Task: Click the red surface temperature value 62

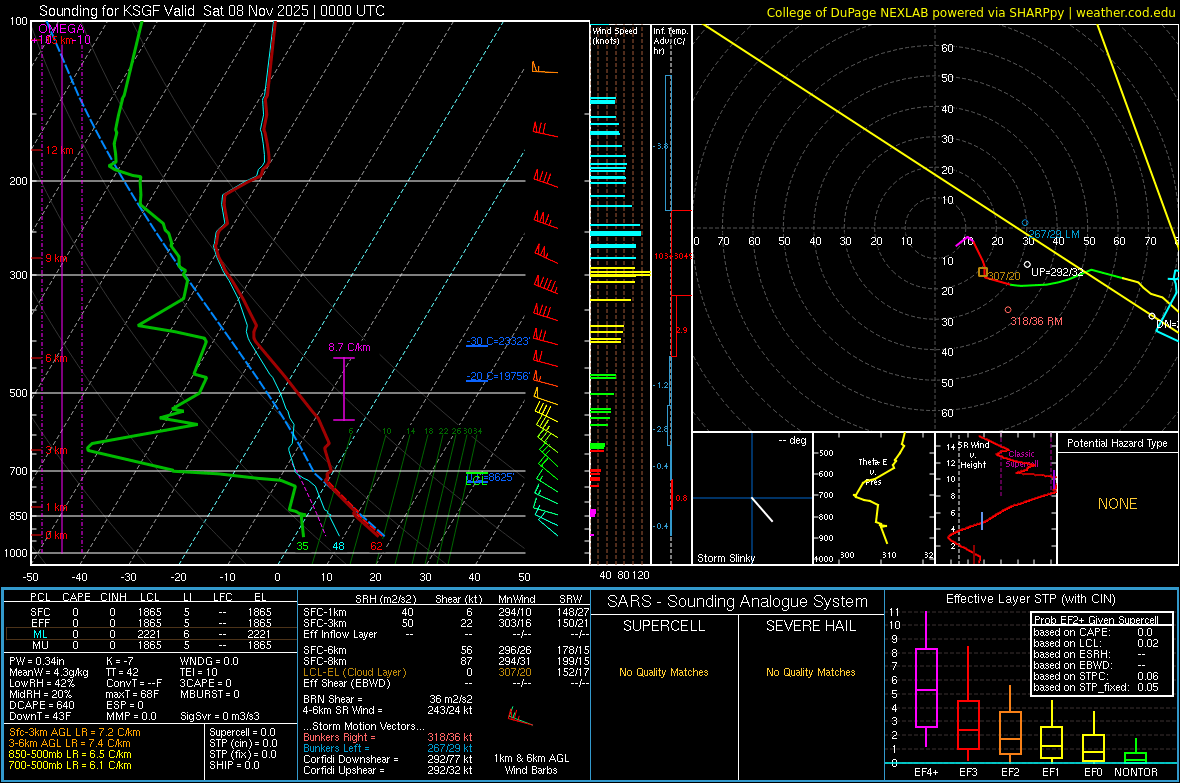Action: (376, 546)
